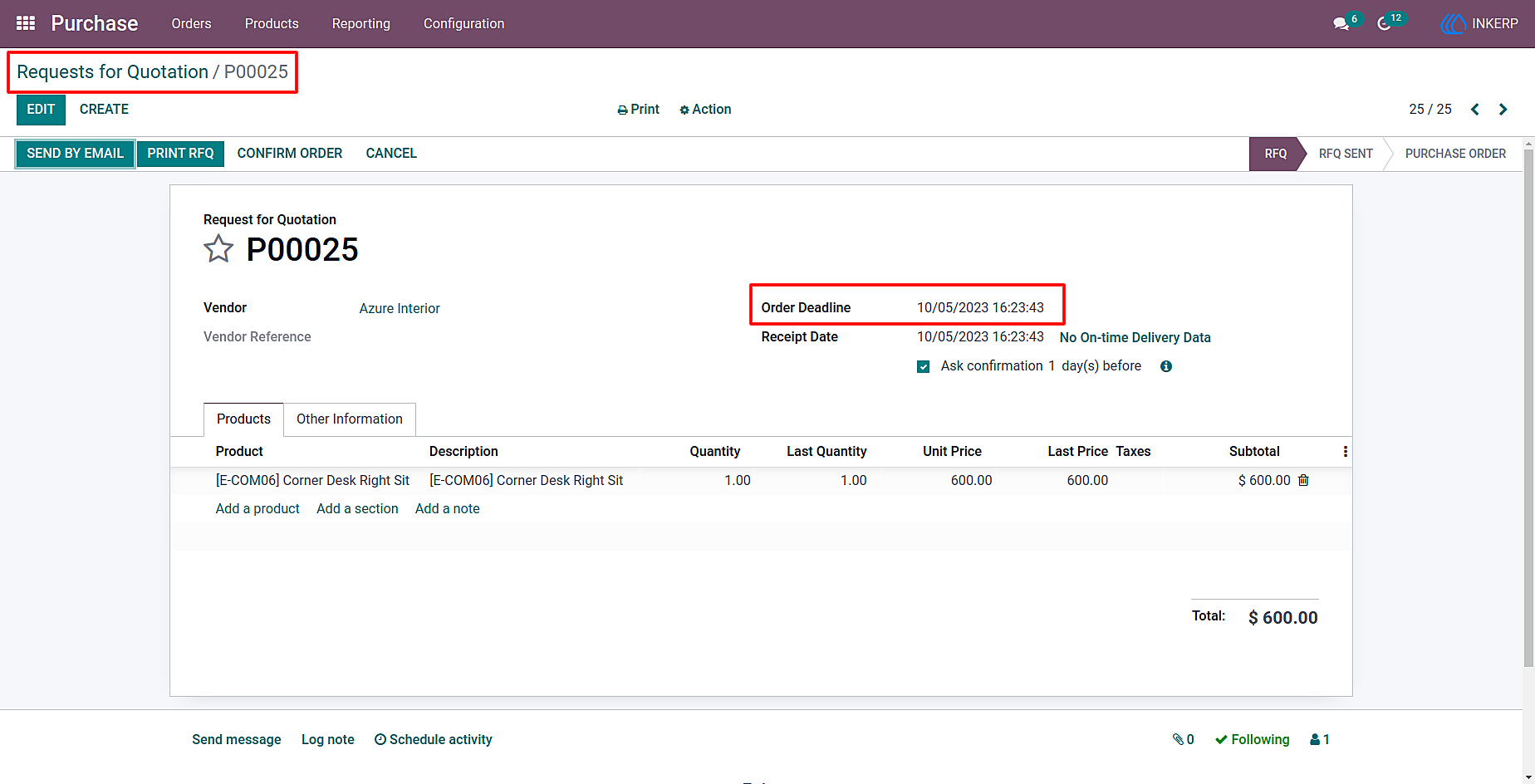Viewport: 1535px width, 784px height.
Task: Go to next record arrow
Action: tap(1503, 110)
